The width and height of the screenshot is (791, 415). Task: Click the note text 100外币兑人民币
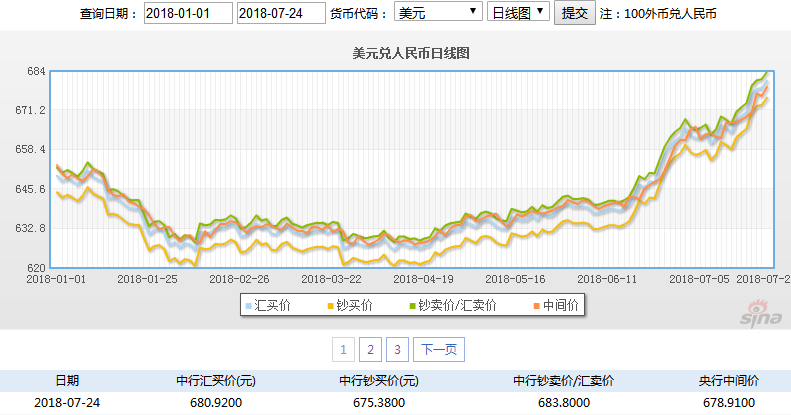670,14
